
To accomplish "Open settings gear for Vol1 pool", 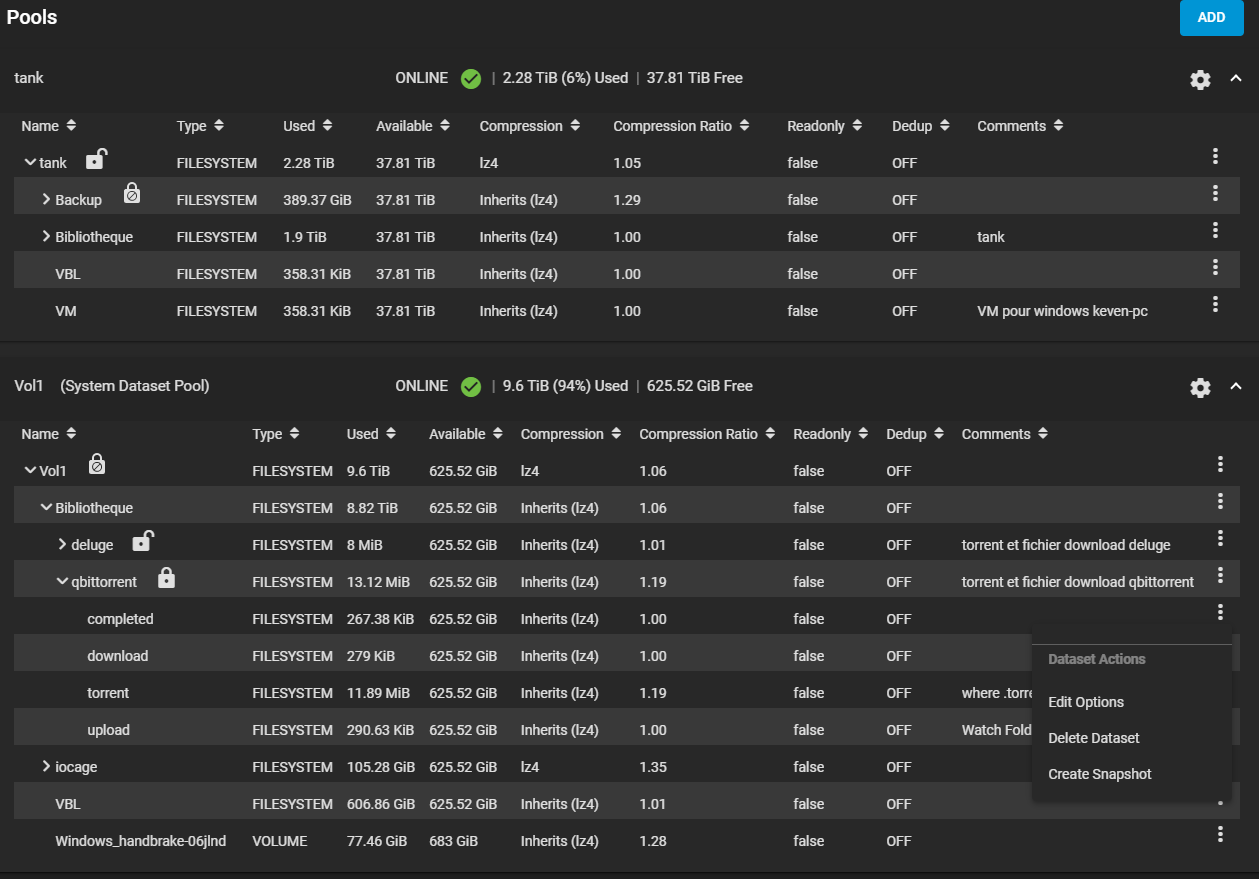I will pyautogui.click(x=1200, y=388).
